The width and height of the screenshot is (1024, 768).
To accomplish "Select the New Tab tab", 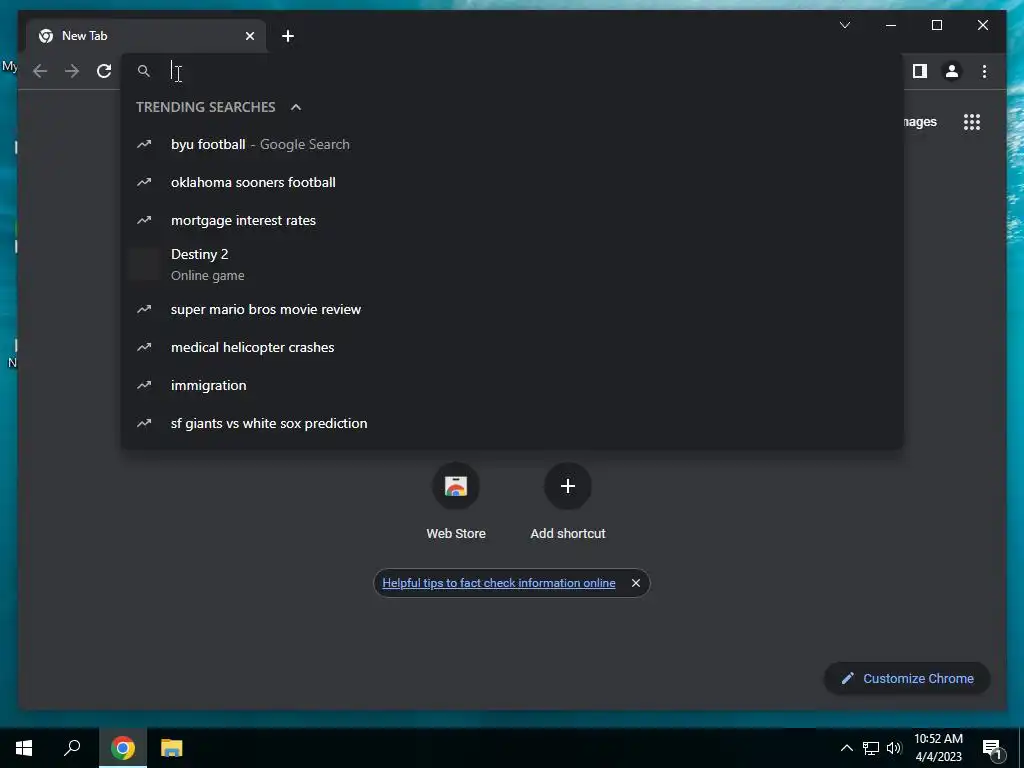I will (146, 36).
